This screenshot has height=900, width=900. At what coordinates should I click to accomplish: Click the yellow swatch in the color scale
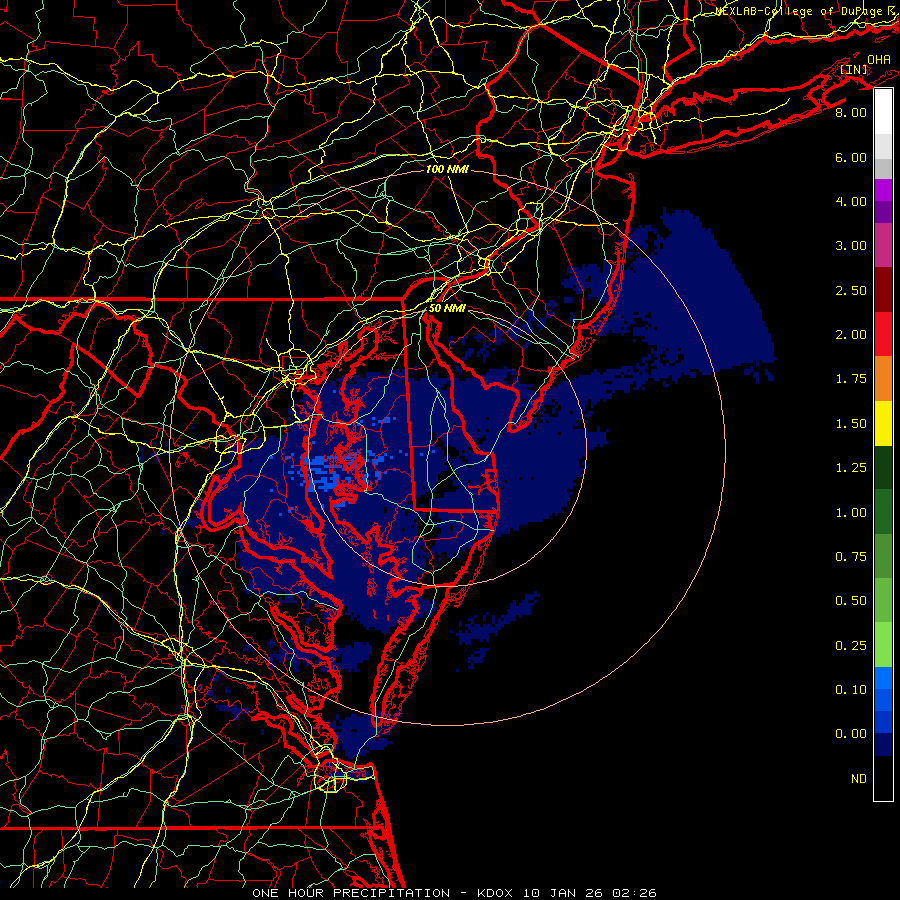point(883,423)
